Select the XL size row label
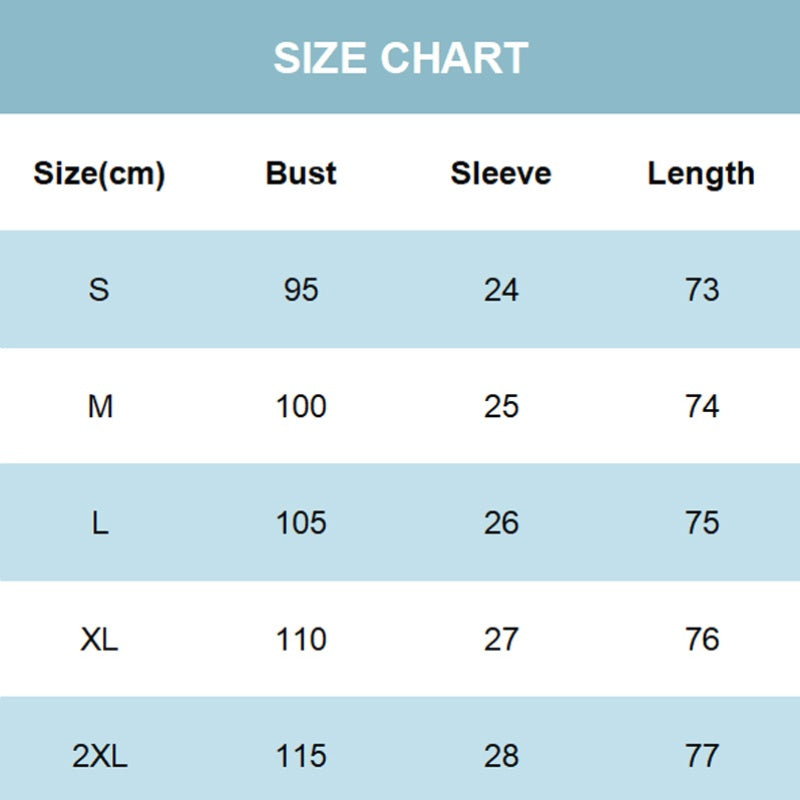 click(100, 639)
